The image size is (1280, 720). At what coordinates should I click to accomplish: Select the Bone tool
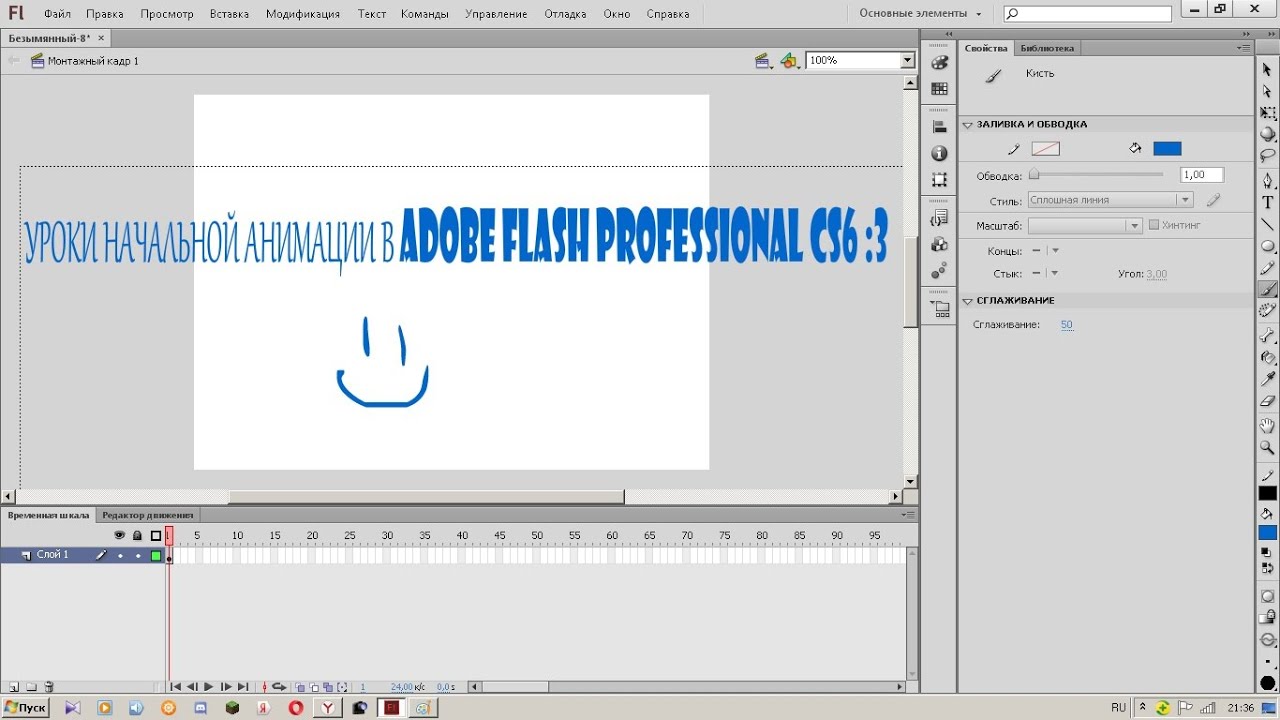pos(1268,336)
